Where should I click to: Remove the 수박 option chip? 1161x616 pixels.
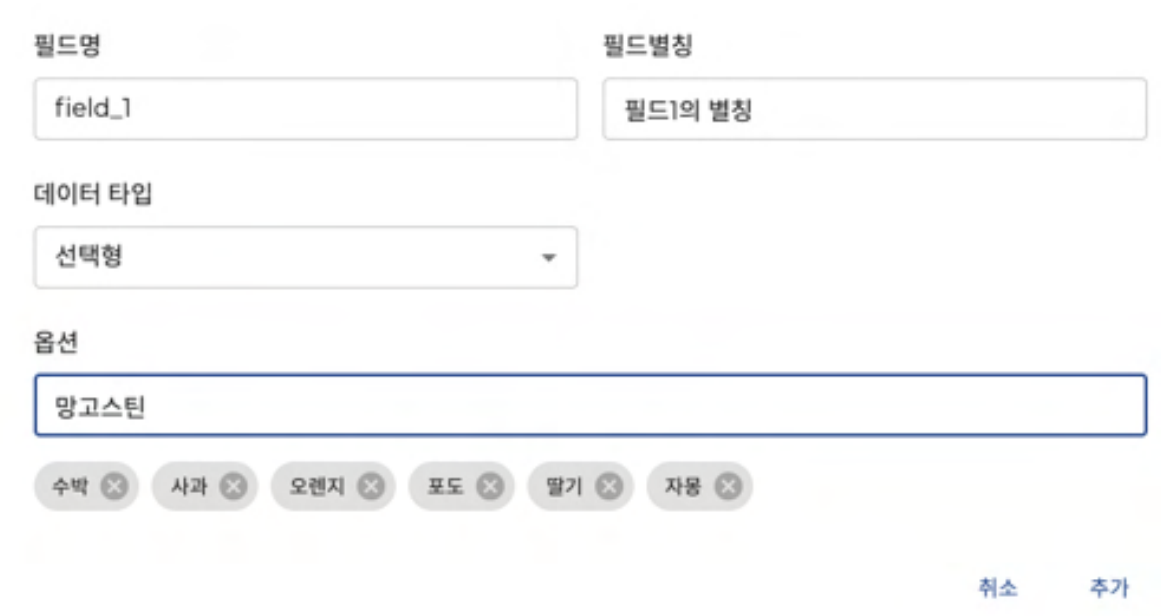point(115,487)
